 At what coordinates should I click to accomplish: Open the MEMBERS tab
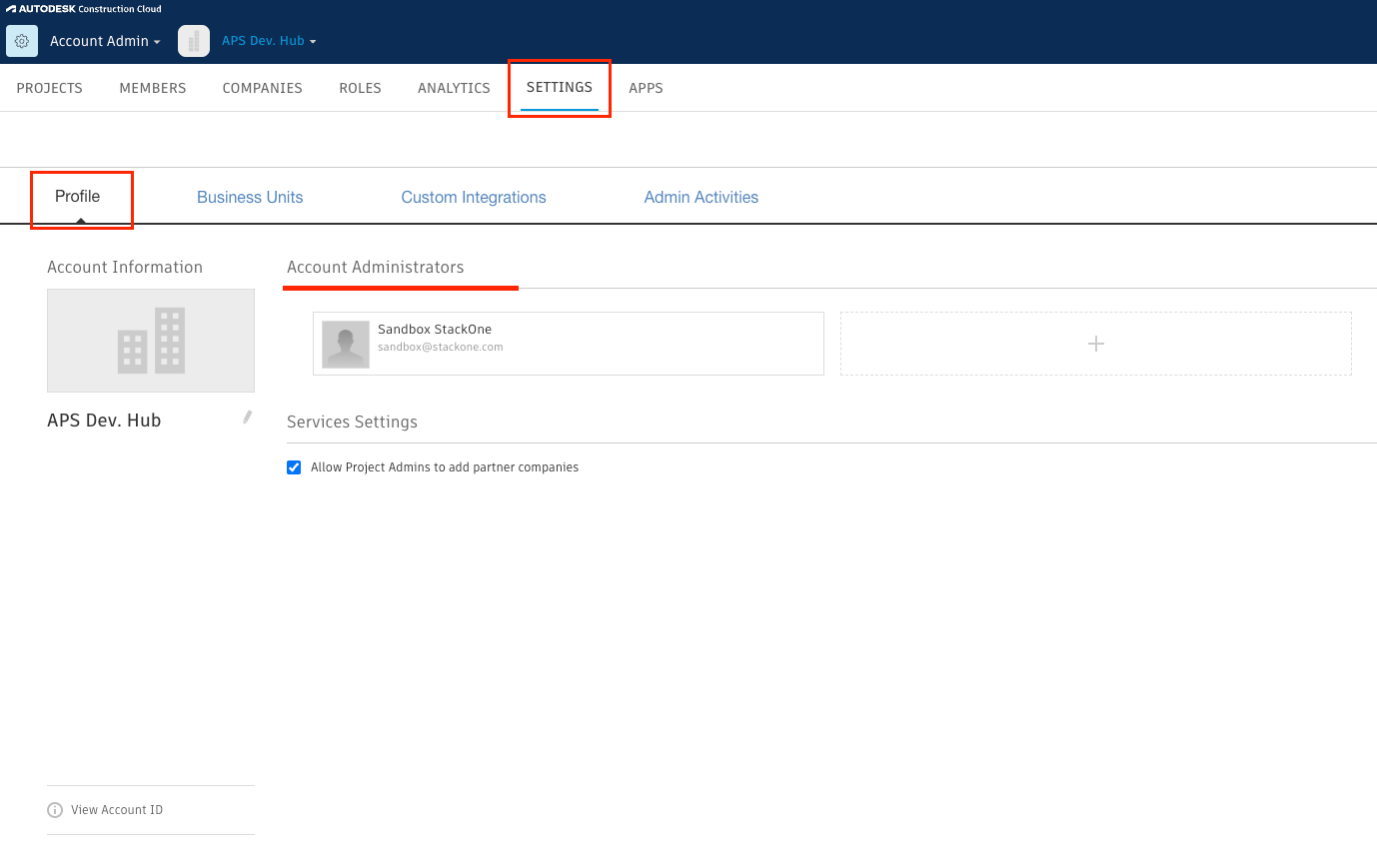click(x=153, y=88)
